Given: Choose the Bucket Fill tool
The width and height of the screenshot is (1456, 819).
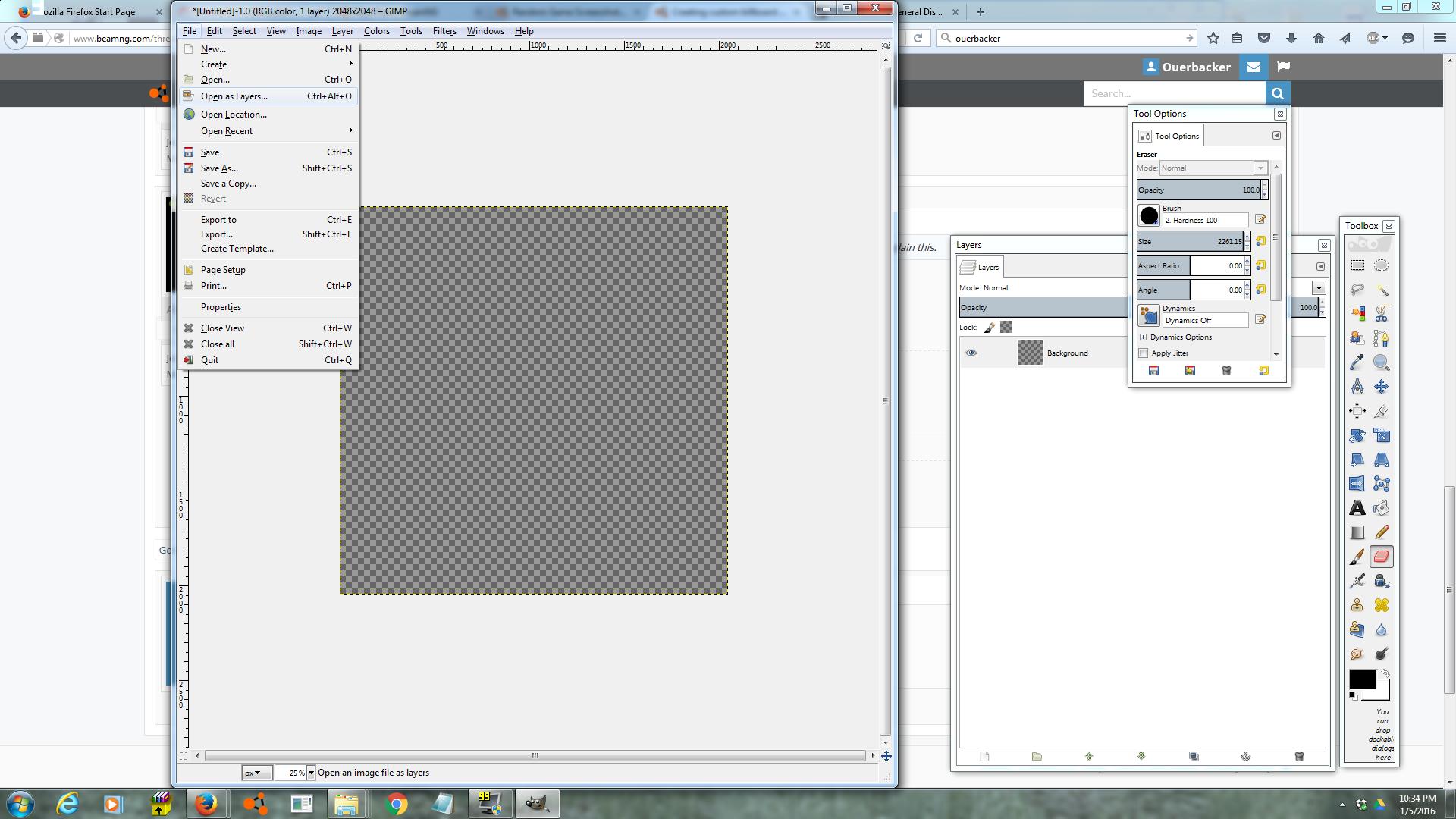Looking at the screenshot, I should [1382, 508].
